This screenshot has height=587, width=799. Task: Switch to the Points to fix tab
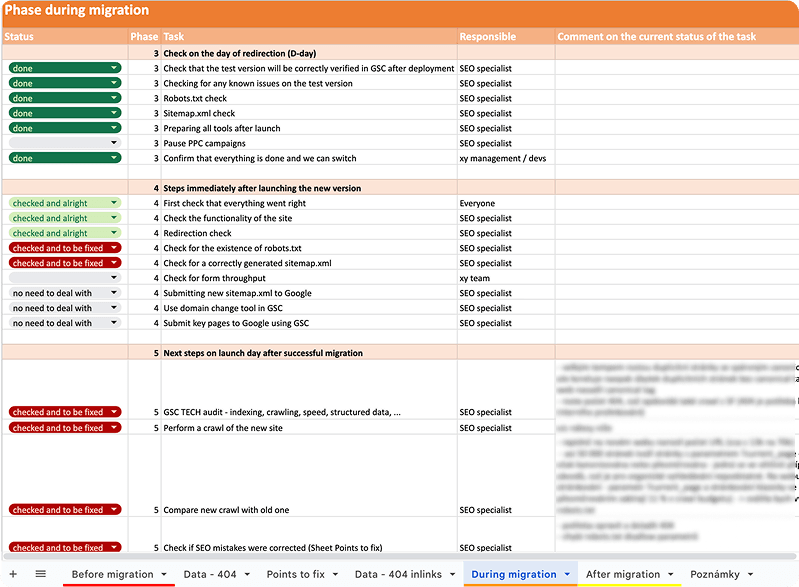295,574
